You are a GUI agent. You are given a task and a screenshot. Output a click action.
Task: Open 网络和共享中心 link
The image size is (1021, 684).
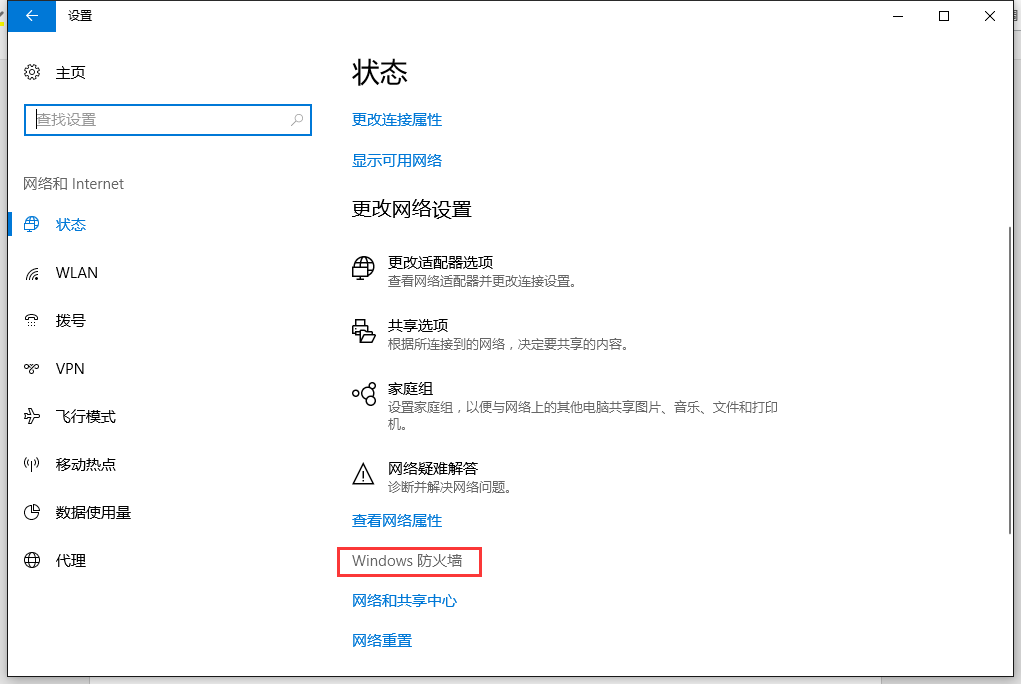pos(404,601)
